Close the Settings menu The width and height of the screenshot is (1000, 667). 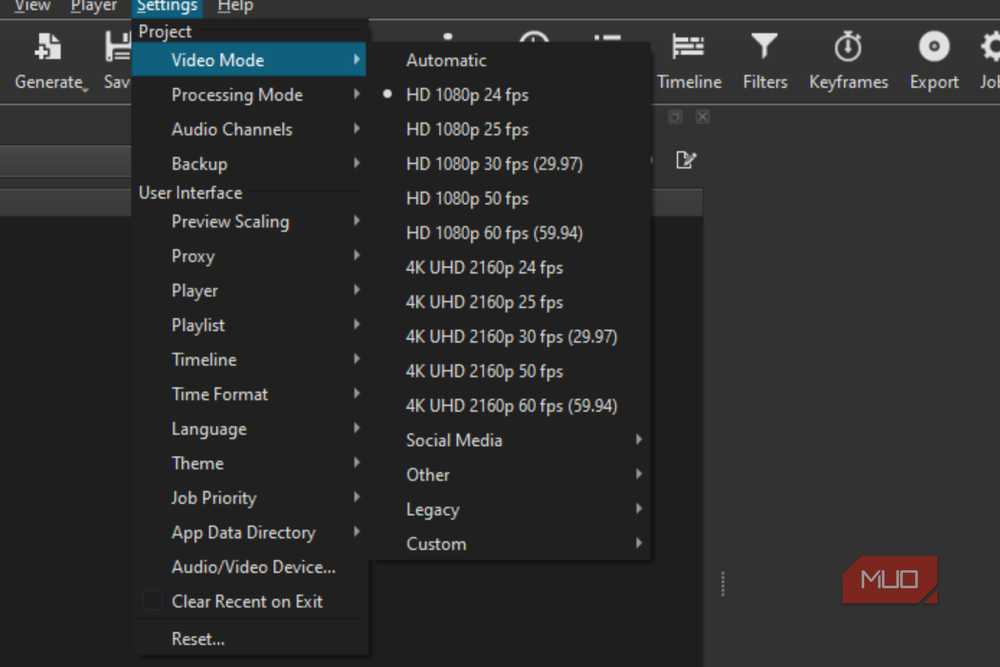click(x=167, y=6)
